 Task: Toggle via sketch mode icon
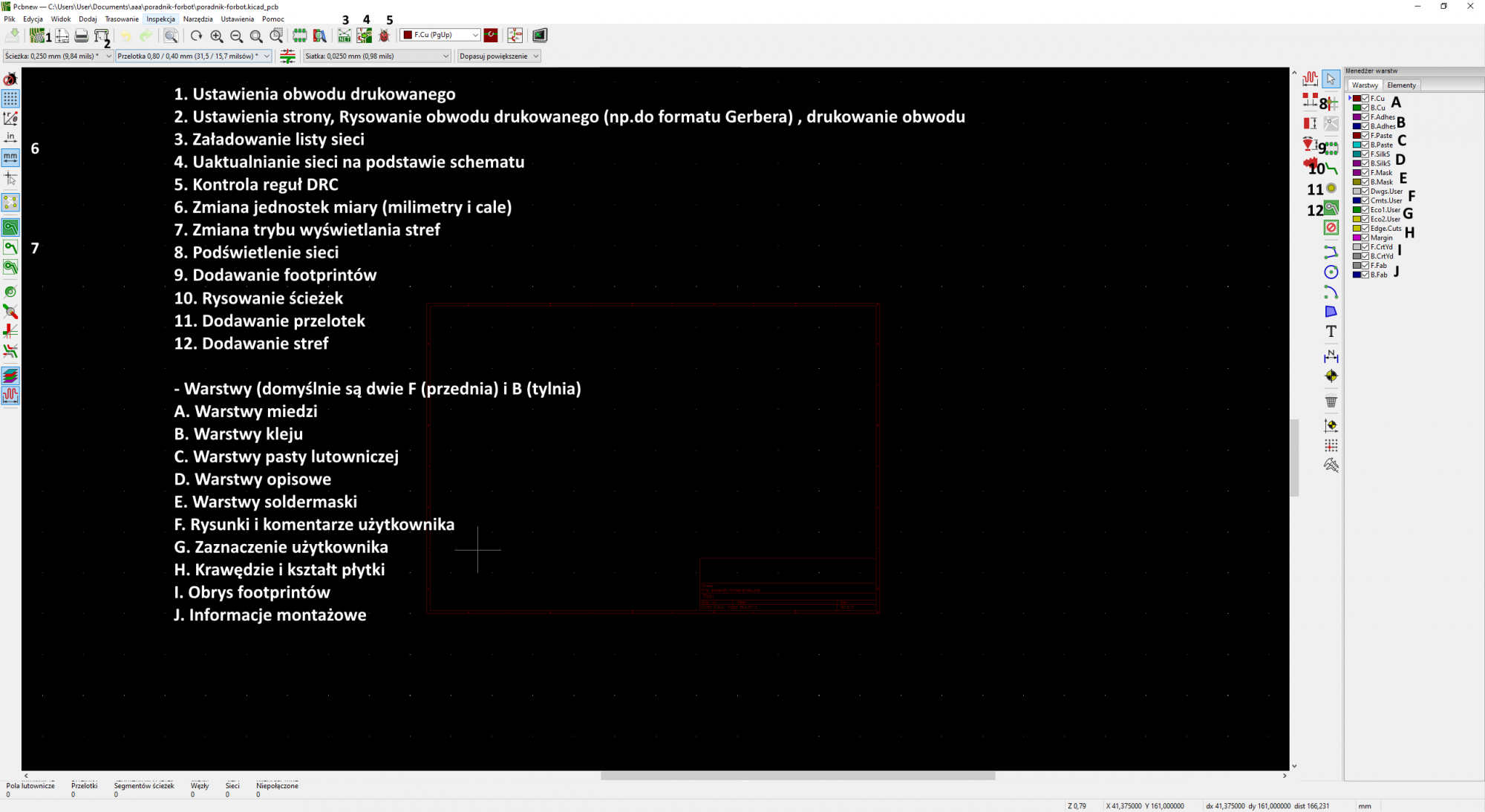point(10,311)
